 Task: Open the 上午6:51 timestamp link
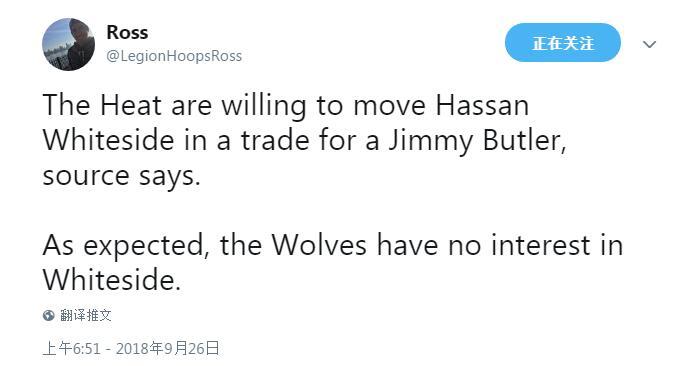72,348
